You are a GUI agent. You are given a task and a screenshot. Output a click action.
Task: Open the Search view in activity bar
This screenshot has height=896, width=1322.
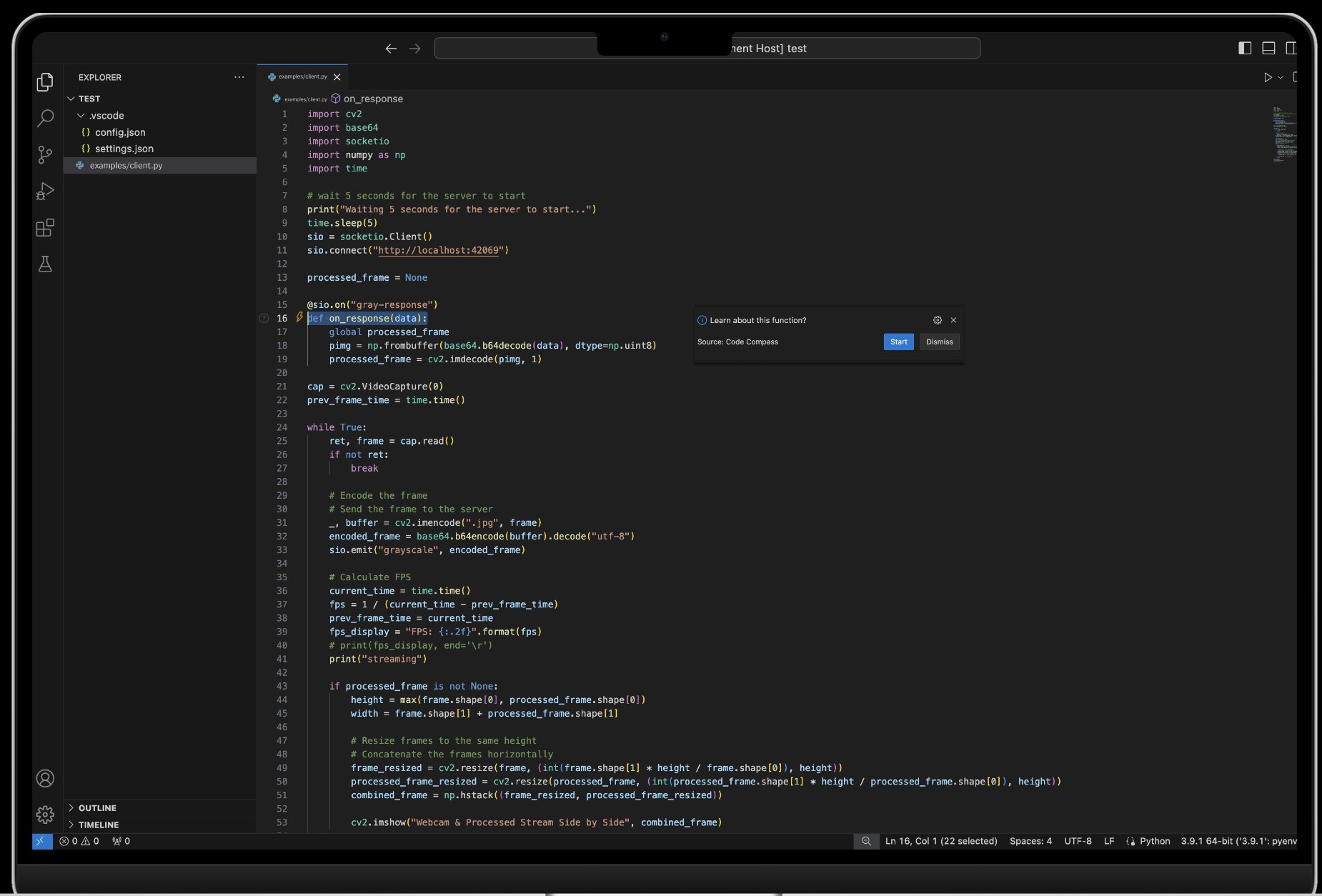pyautogui.click(x=45, y=118)
